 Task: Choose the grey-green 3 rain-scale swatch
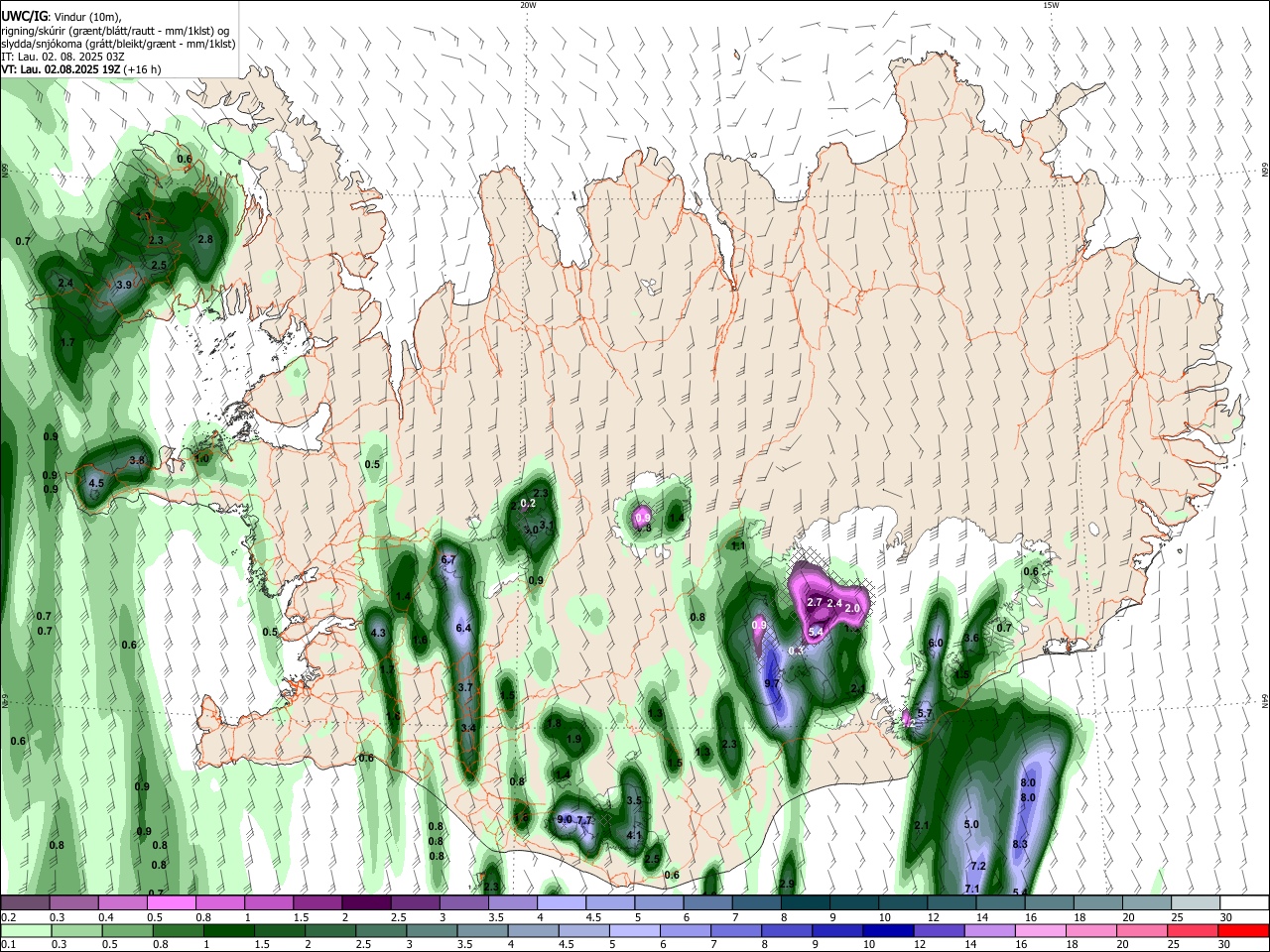(x=432, y=930)
